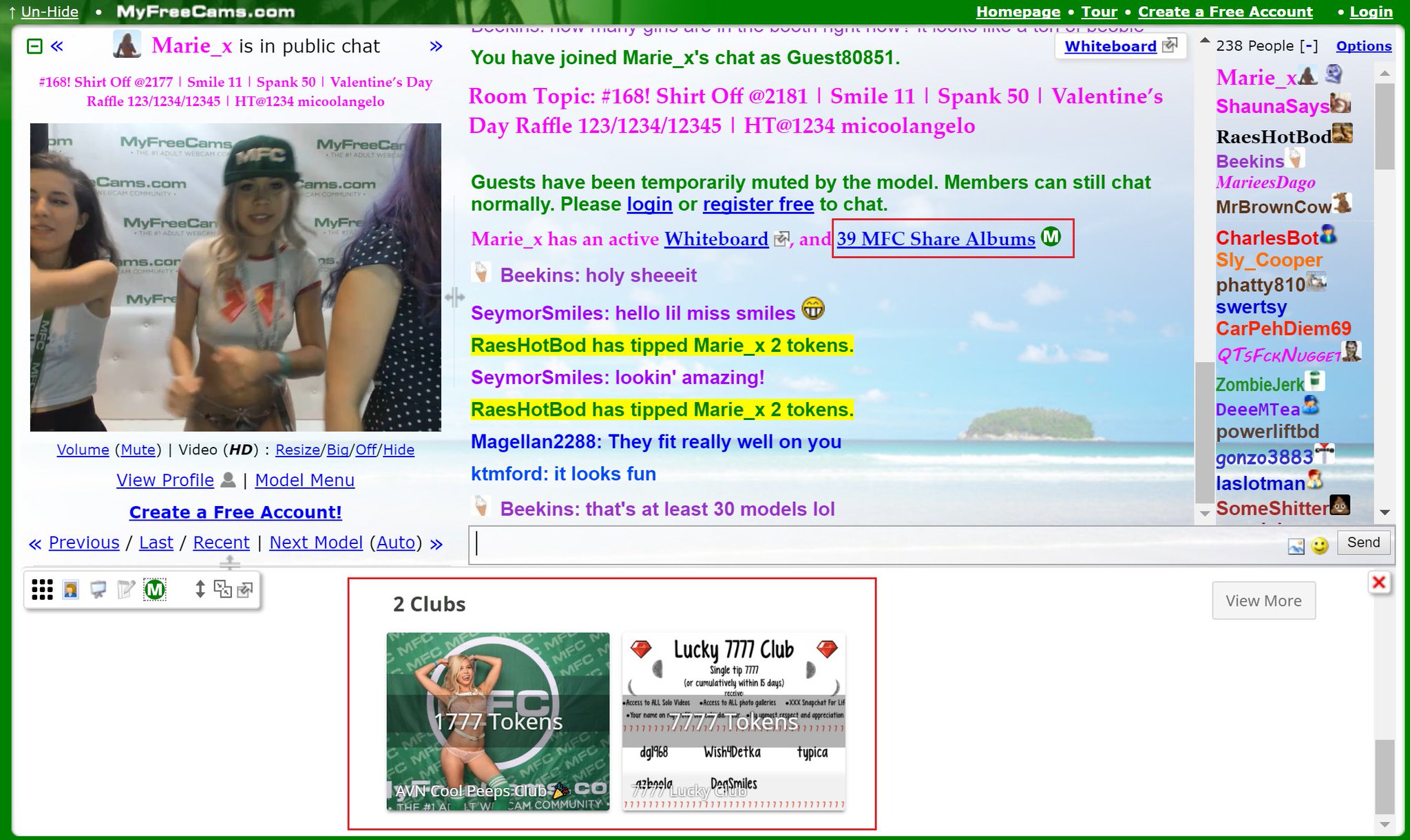This screenshot has height=840, width=1410.
Task: Open the AVN Cool Peeps Club thumbnail
Action: pos(498,721)
